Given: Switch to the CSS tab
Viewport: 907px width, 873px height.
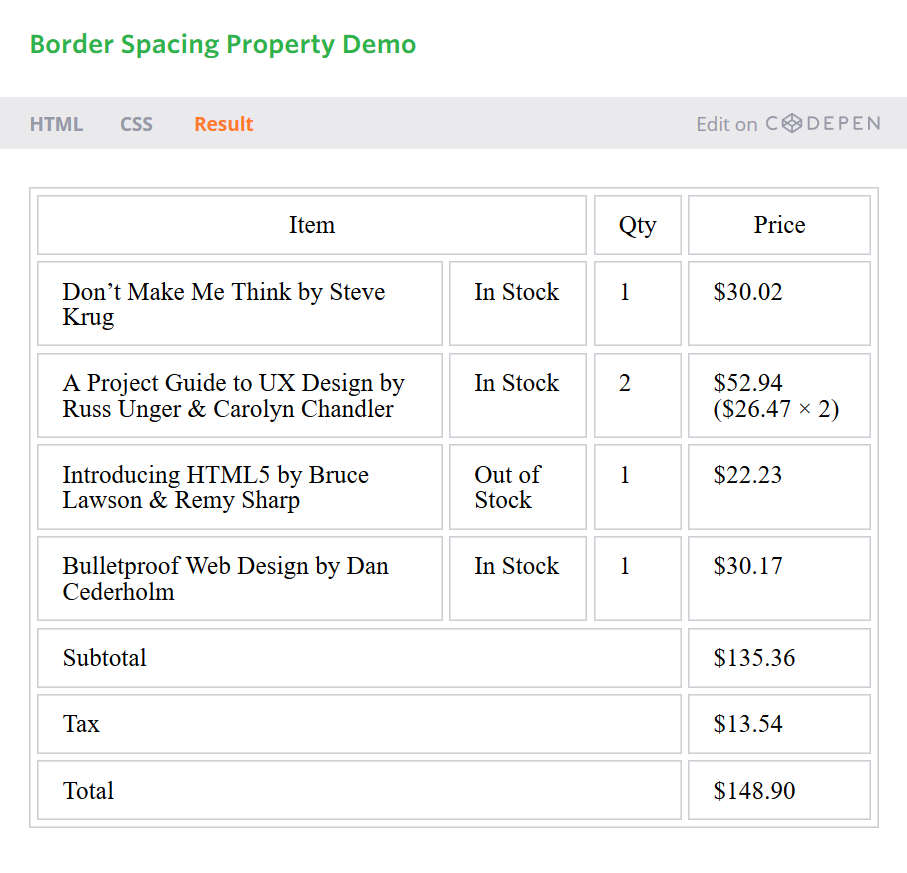Looking at the screenshot, I should [x=136, y=124].
